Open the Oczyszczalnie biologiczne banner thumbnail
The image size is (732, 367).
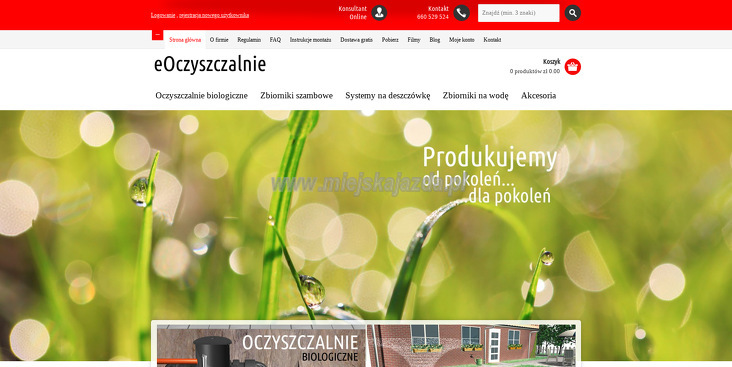tap(261, 346)
